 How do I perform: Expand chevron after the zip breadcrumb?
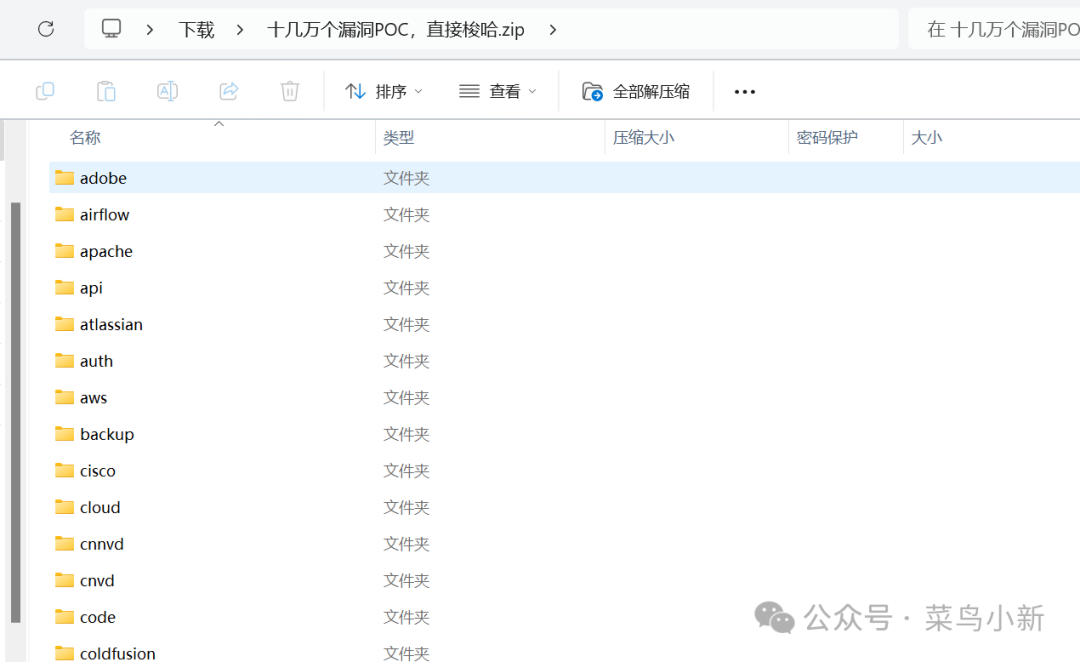[552, 30]
